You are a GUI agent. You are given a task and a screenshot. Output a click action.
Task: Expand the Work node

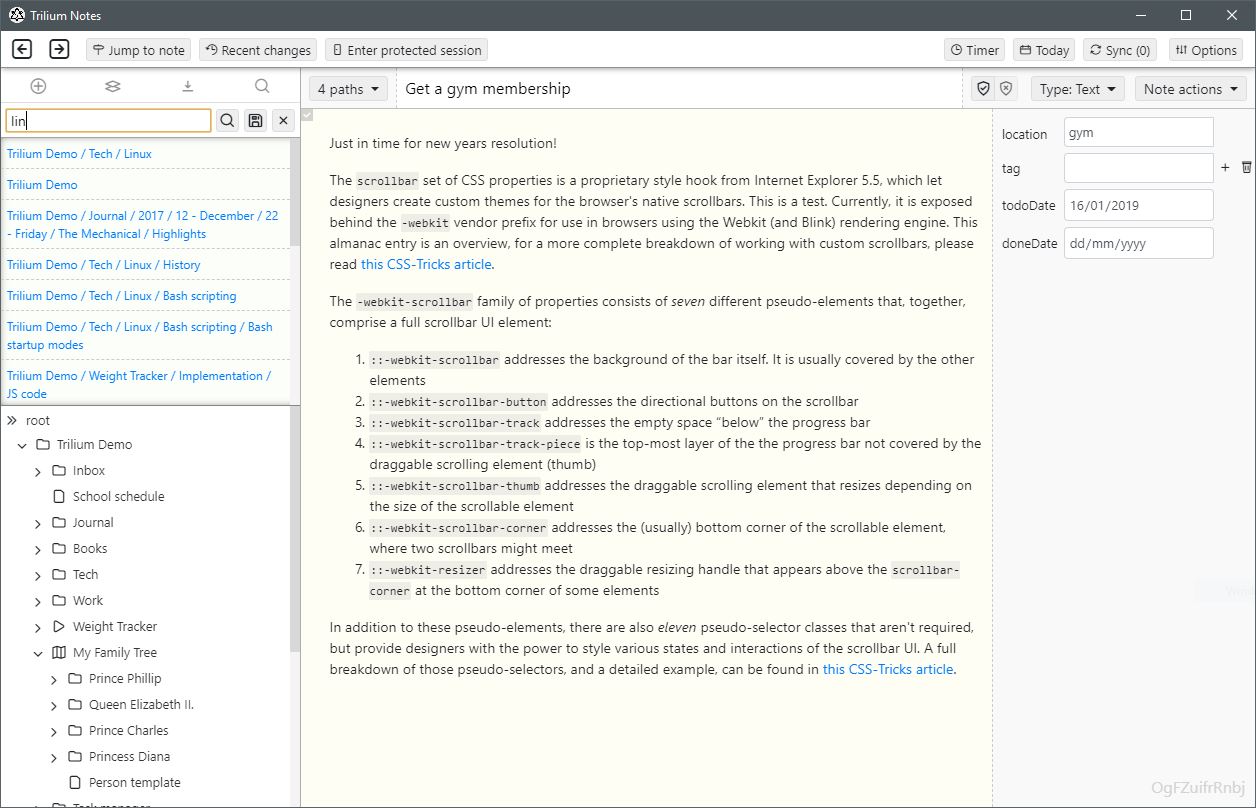pyautogui.click(x=38, y=601)
